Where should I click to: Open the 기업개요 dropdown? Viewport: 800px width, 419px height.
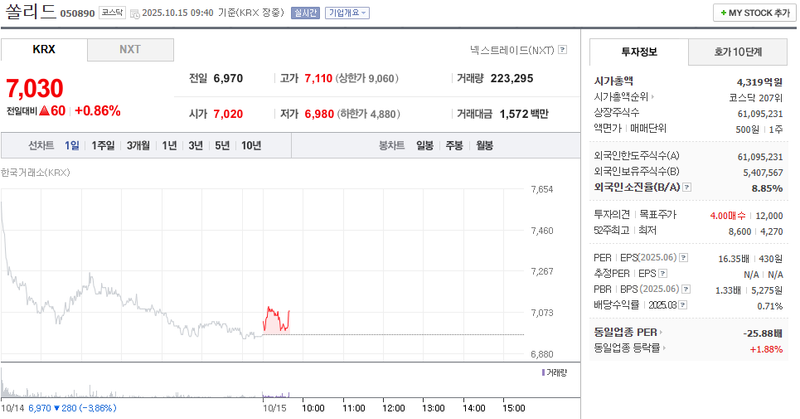(x=348, y=13)
